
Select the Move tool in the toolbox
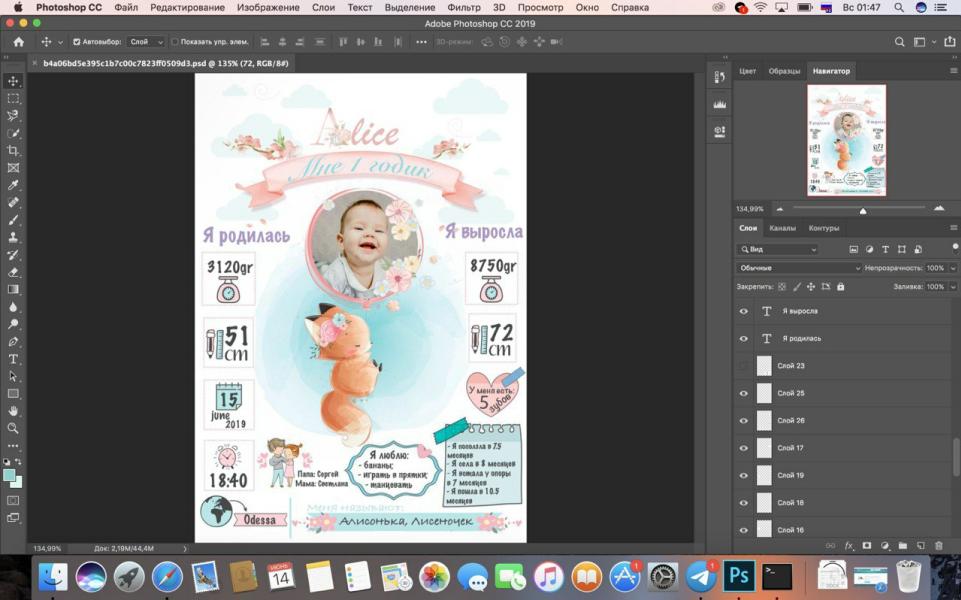(x=13, y=81)
